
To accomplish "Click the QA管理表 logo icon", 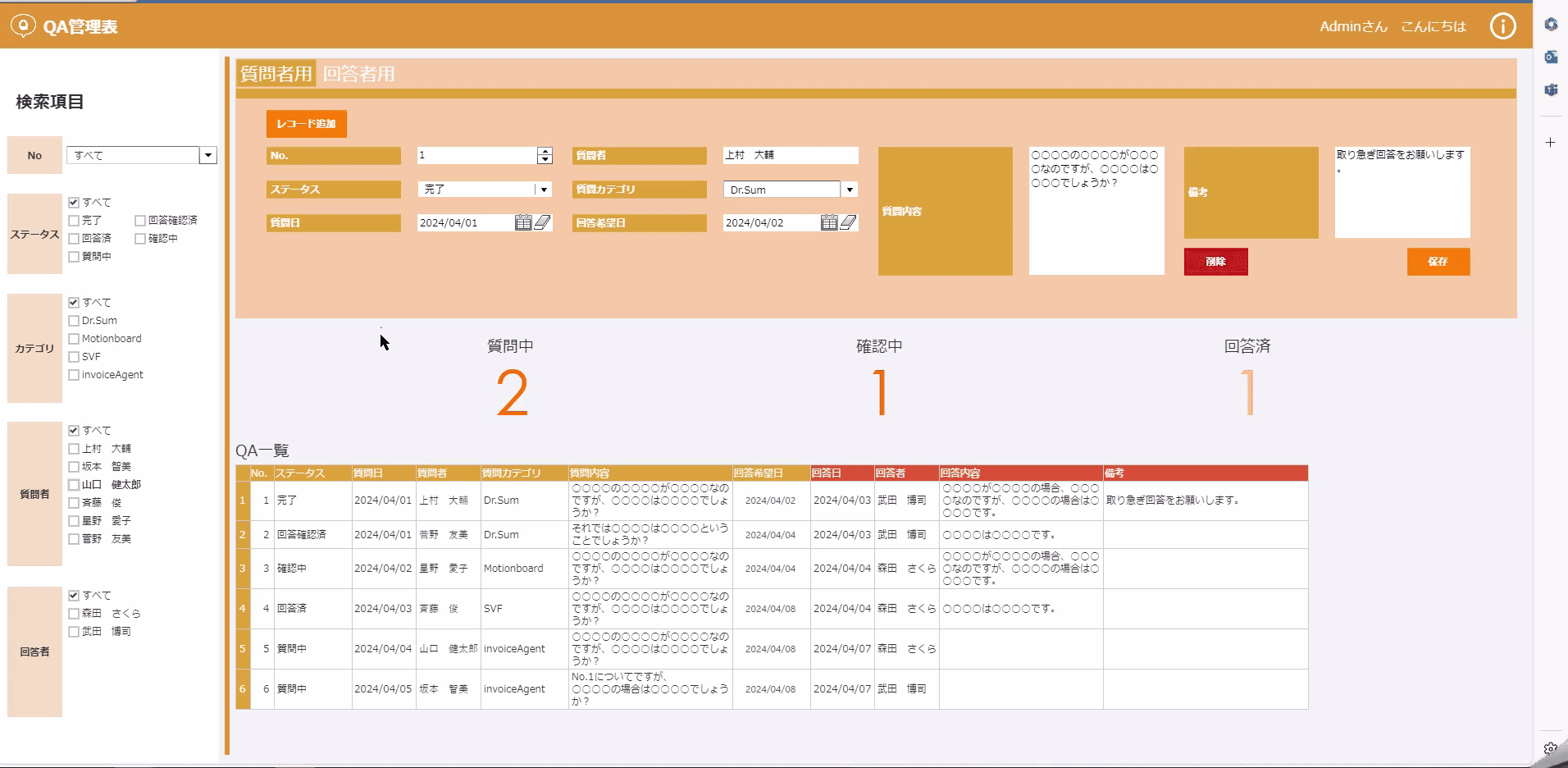I will (24, 25).
